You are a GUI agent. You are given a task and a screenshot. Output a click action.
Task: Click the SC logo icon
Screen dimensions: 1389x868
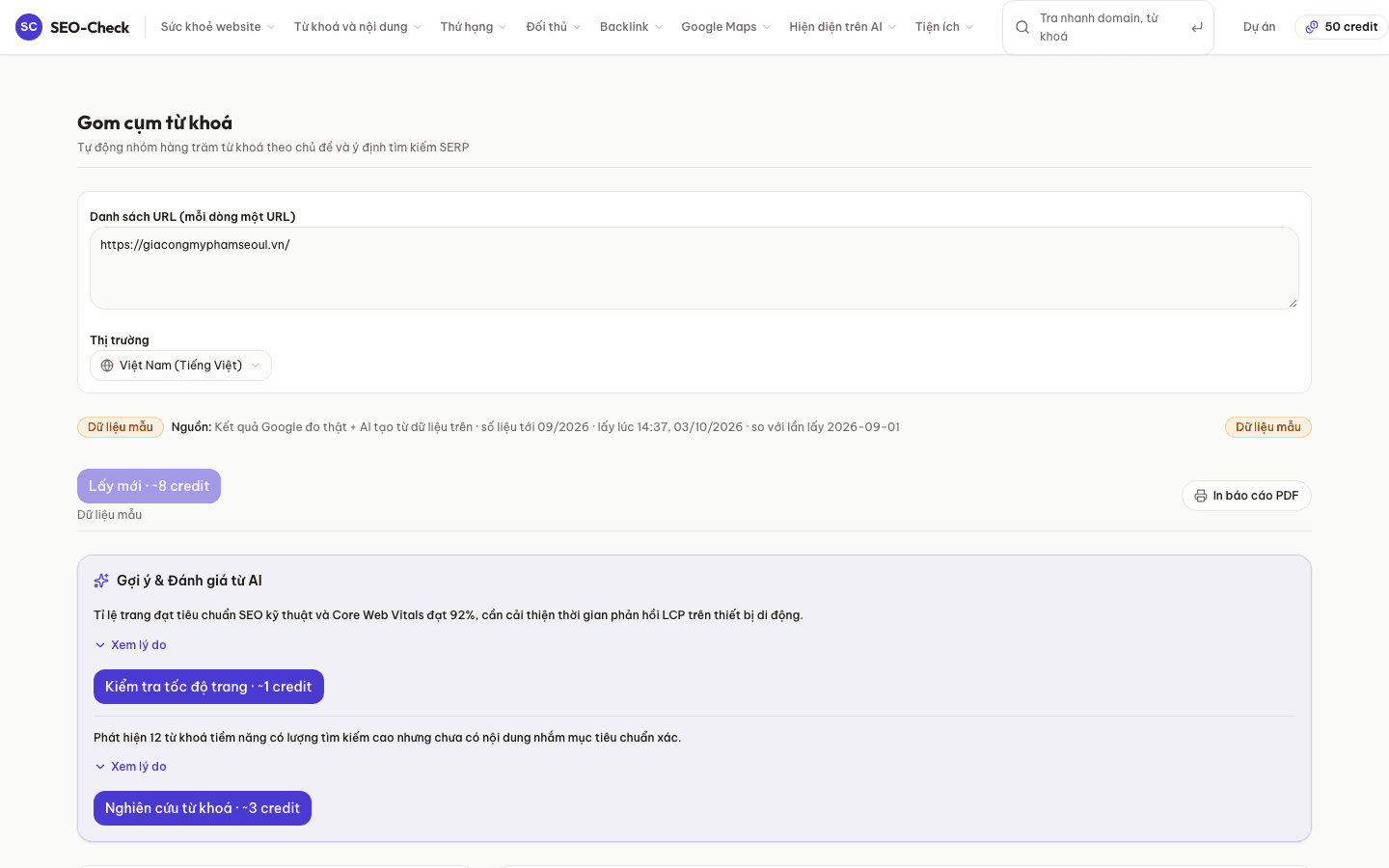[x=29, y=27]
